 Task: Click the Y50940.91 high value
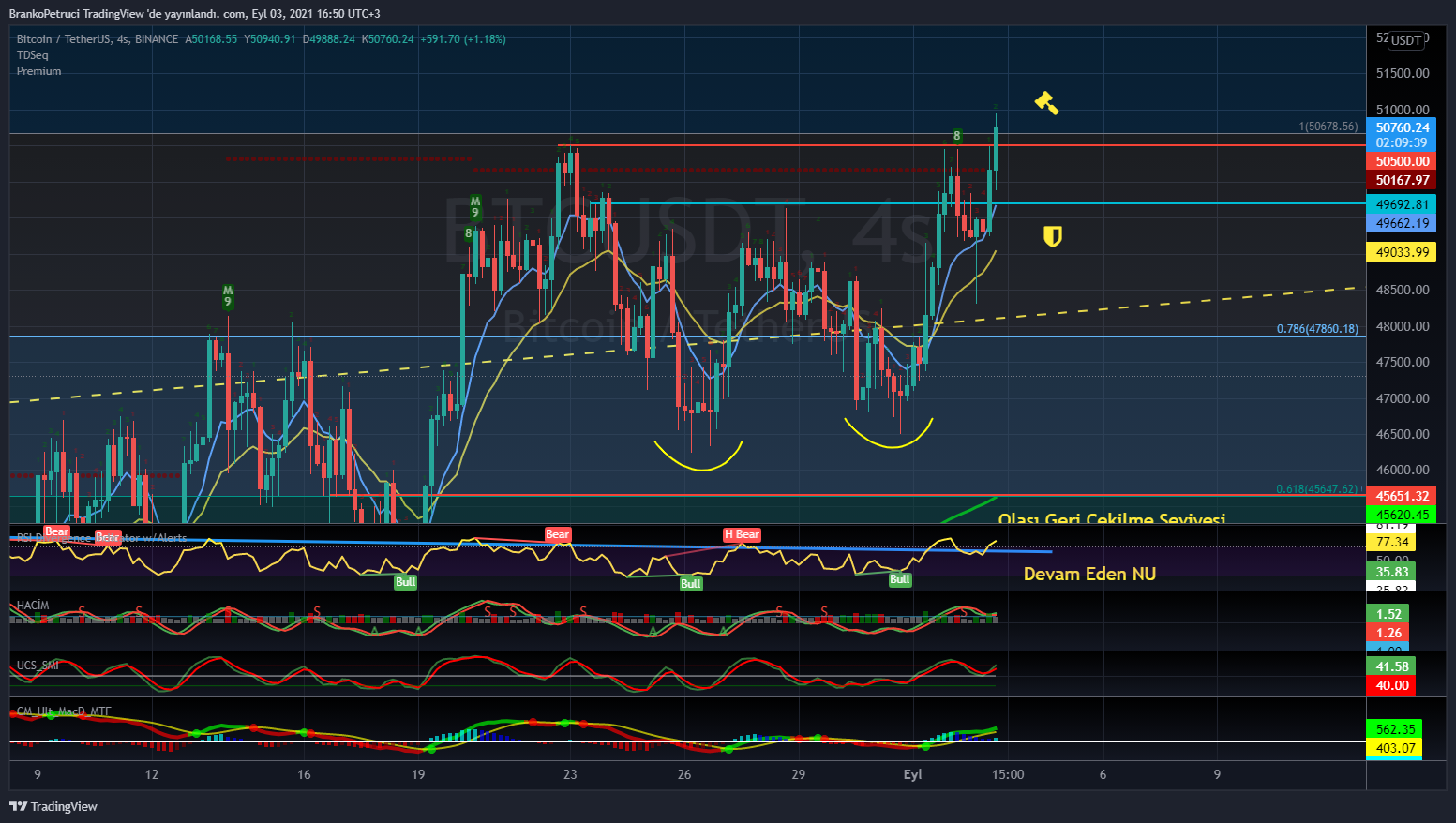pyautogui.click(x=270, y=39)
